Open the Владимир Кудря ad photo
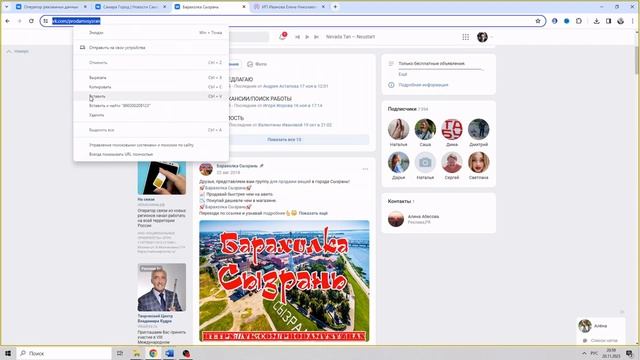Viewport: 640px width, 360px height. pos(162,287)
